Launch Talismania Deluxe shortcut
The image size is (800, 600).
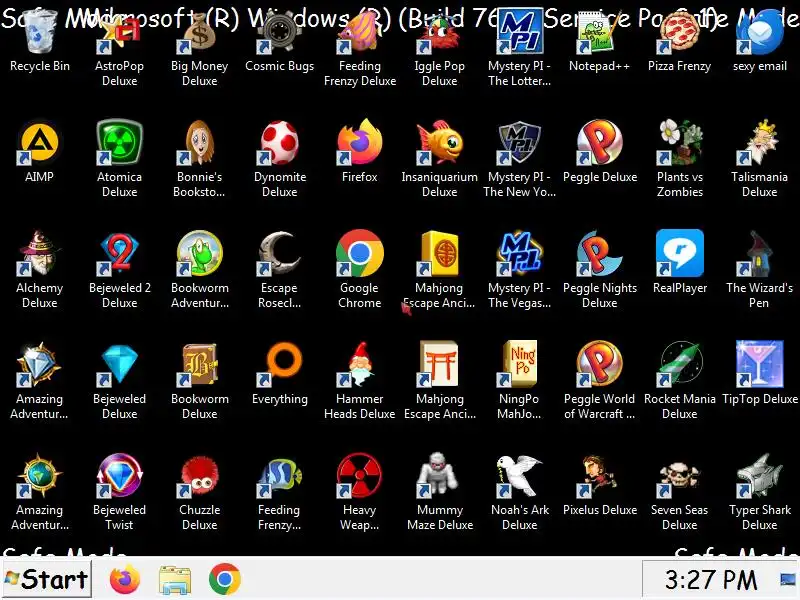pos(760,143)
